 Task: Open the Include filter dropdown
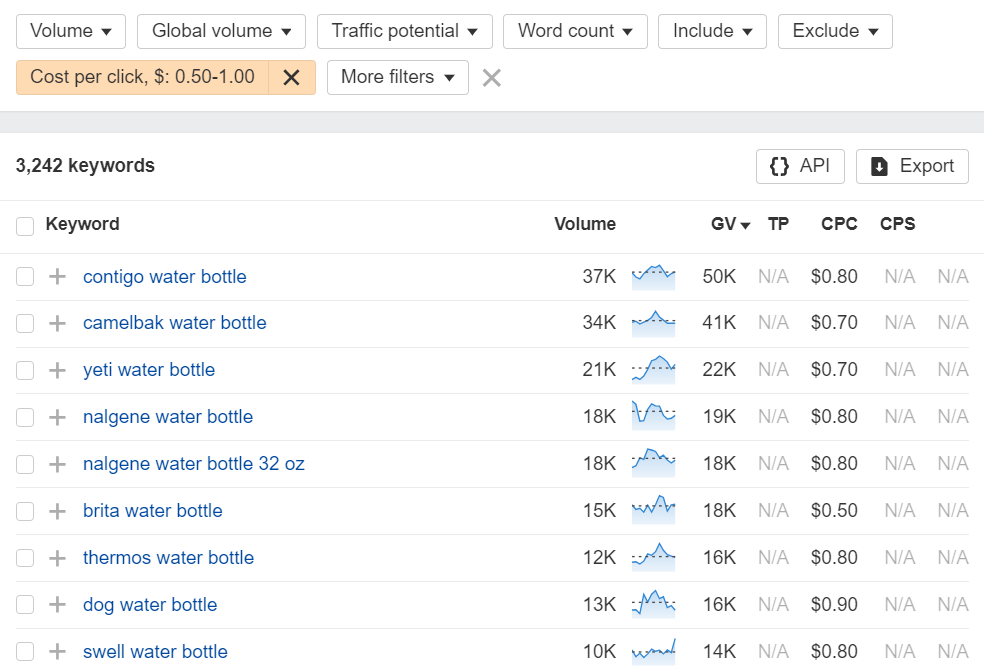(712, 31)
